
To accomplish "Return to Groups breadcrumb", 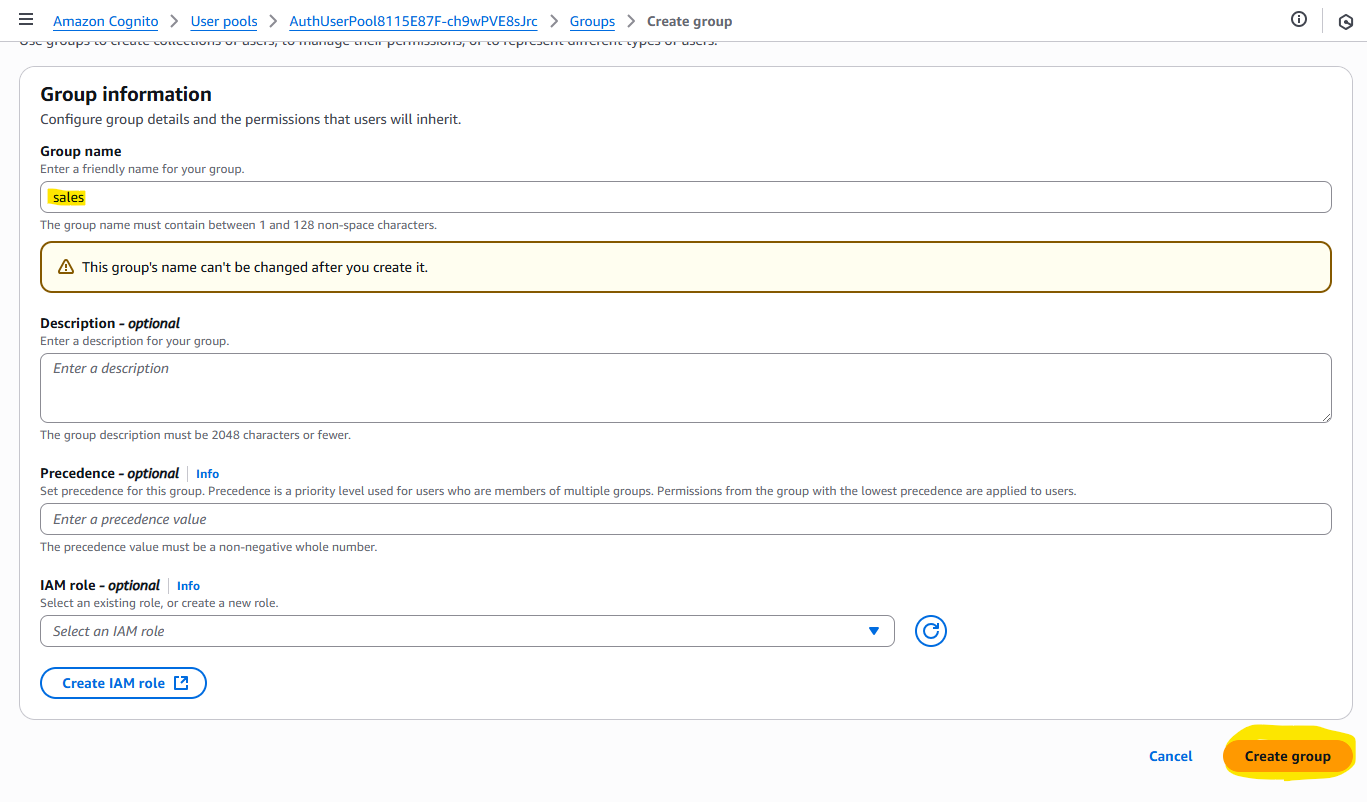I will pos(592,21).
